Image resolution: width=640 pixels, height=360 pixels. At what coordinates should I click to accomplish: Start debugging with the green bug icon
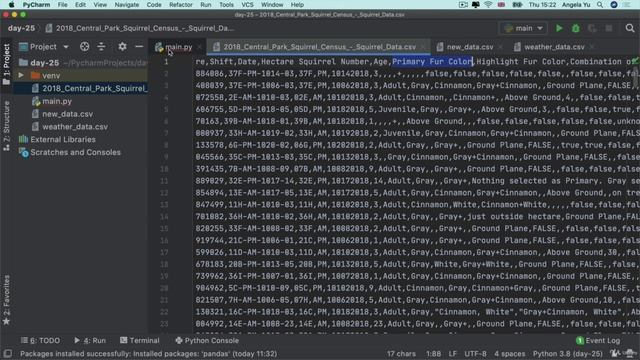576,28
